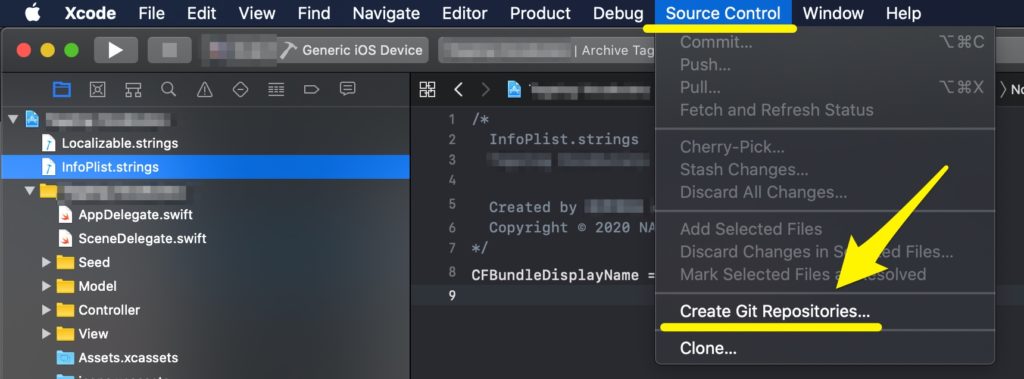Open the Xcode application menu
1024x379 pixels.
90,13
